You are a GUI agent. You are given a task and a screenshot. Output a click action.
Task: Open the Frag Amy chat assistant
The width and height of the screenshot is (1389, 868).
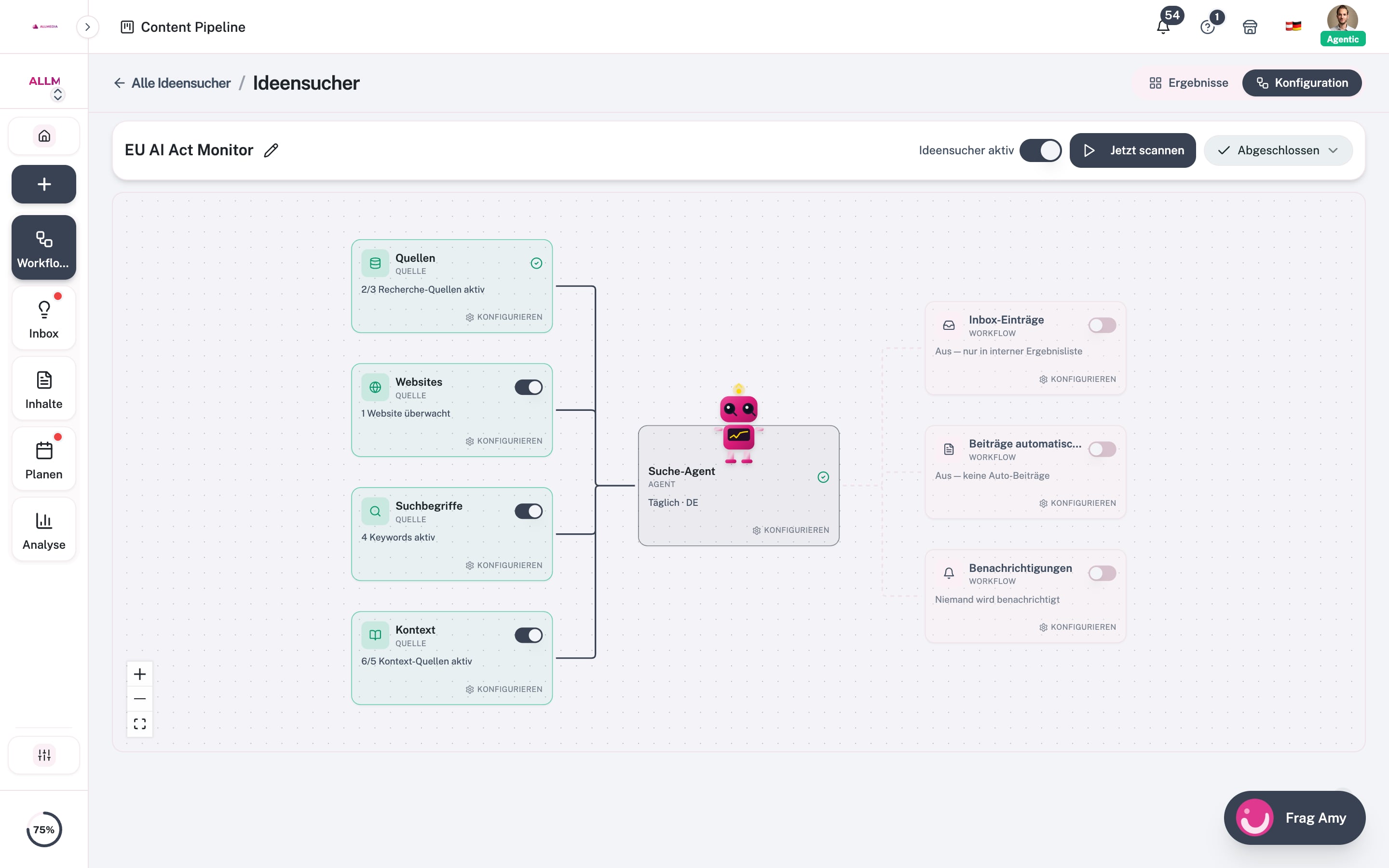click(x=1294, y=818)
